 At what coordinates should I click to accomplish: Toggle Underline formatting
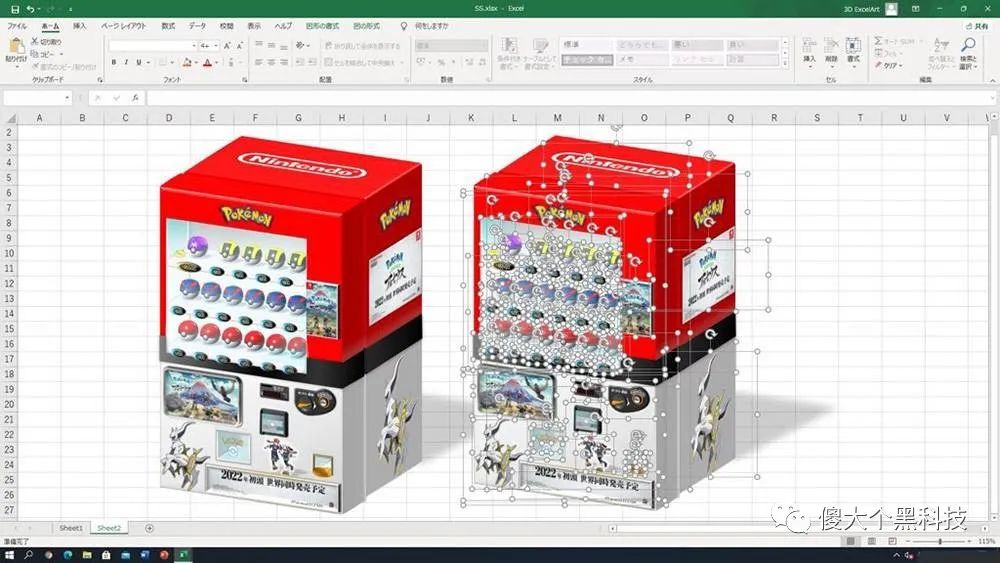point(138,62)
